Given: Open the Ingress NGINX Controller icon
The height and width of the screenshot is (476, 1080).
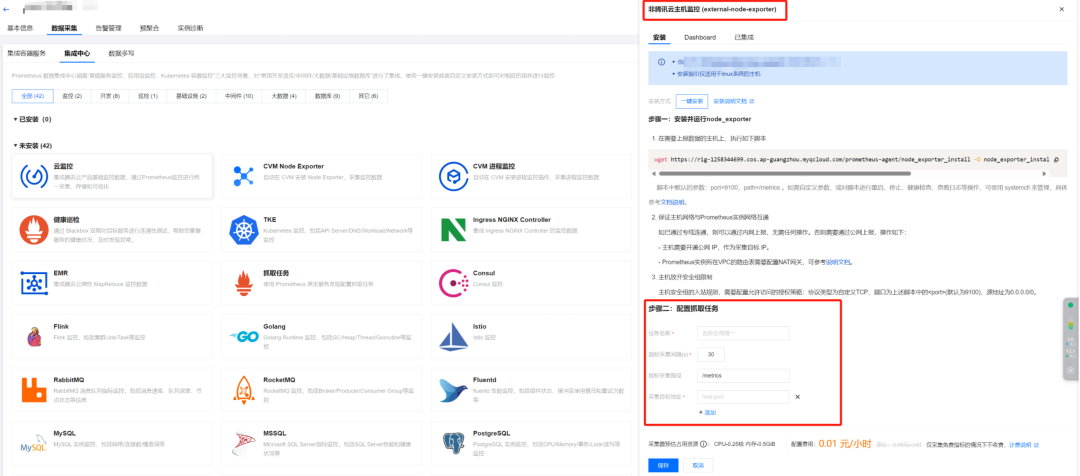Looking at the screenshot, I should [453, 229].
